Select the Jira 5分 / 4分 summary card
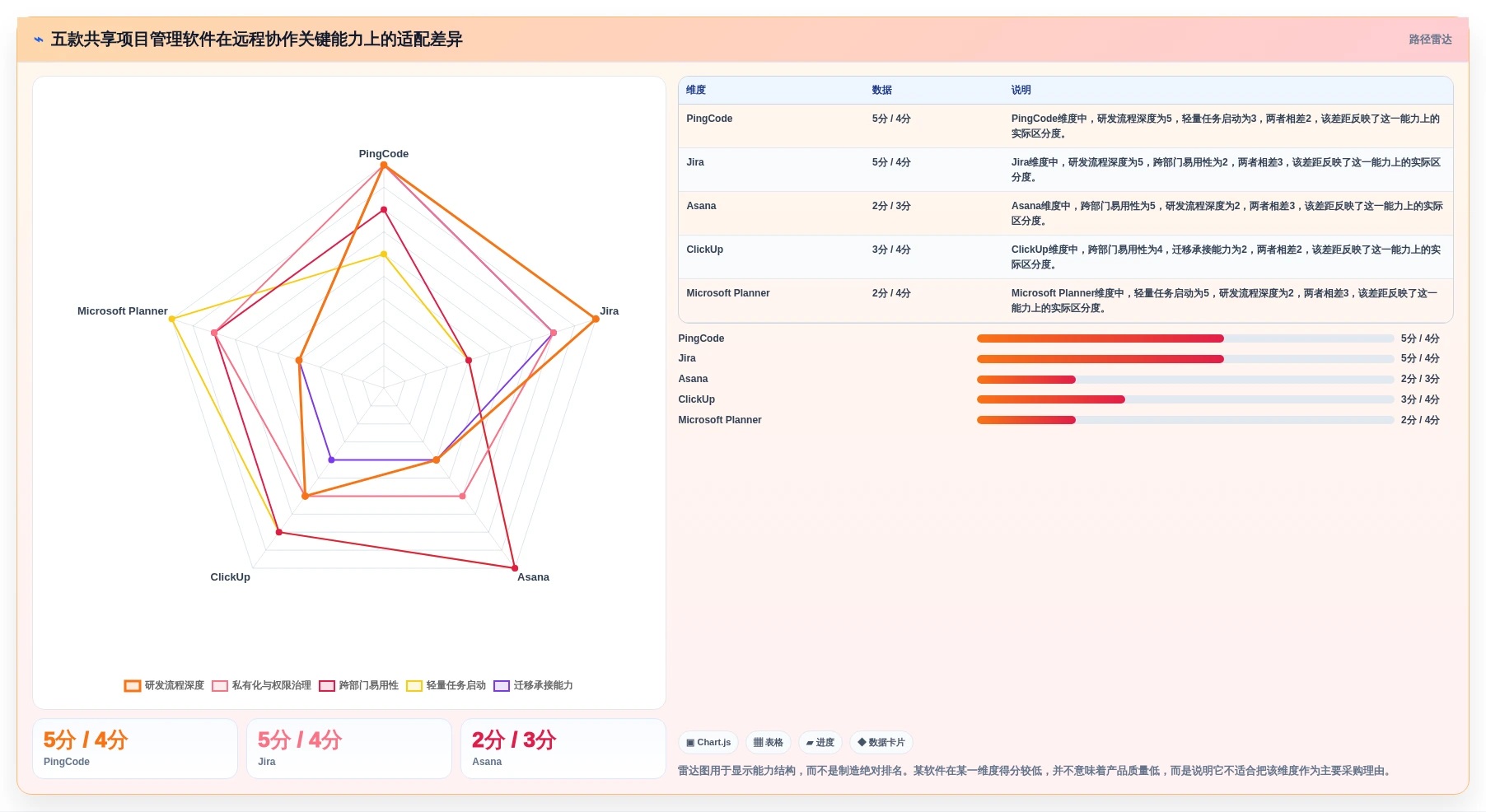 [349, 749]
